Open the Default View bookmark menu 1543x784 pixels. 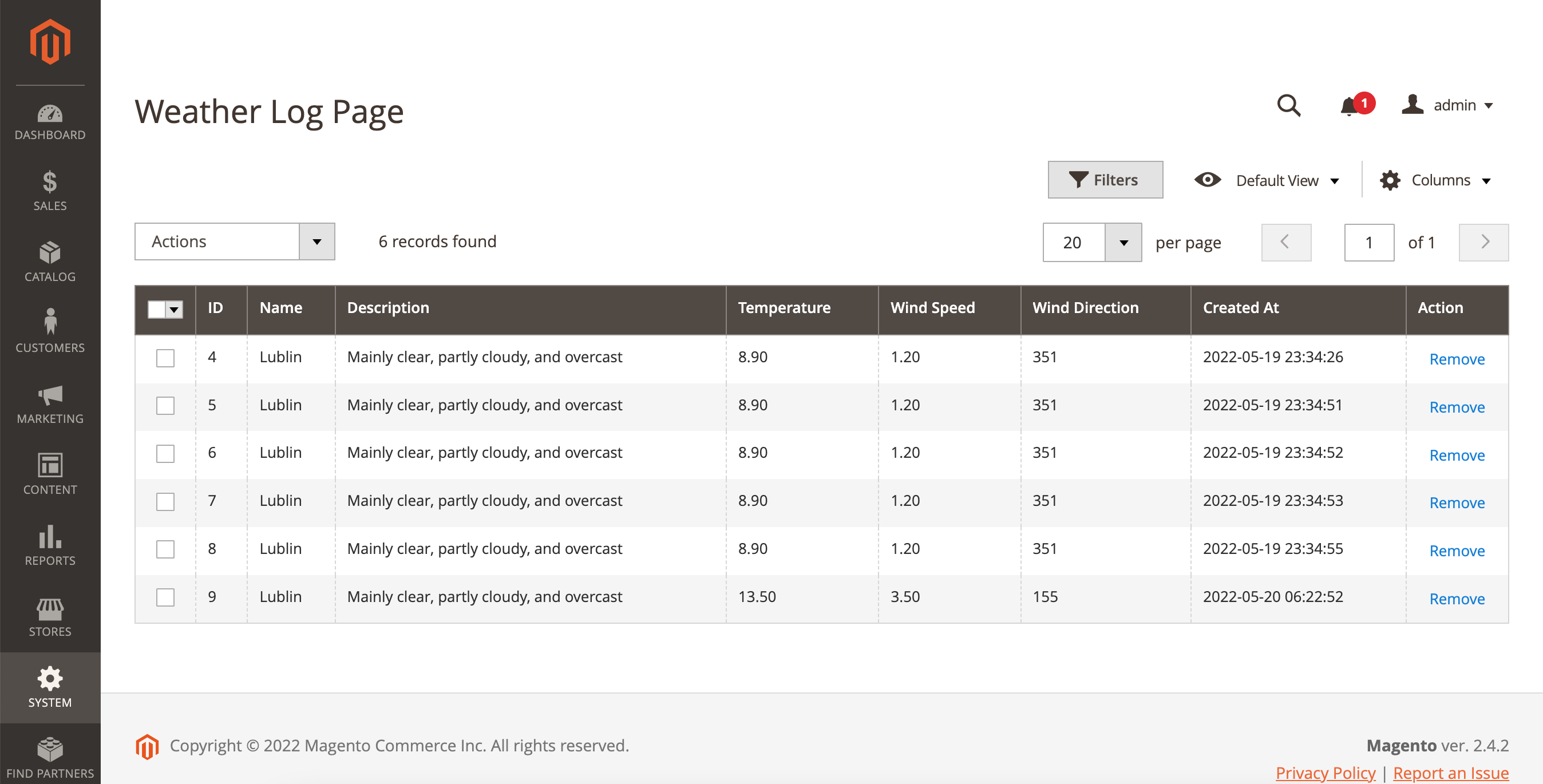(1266, 180)
